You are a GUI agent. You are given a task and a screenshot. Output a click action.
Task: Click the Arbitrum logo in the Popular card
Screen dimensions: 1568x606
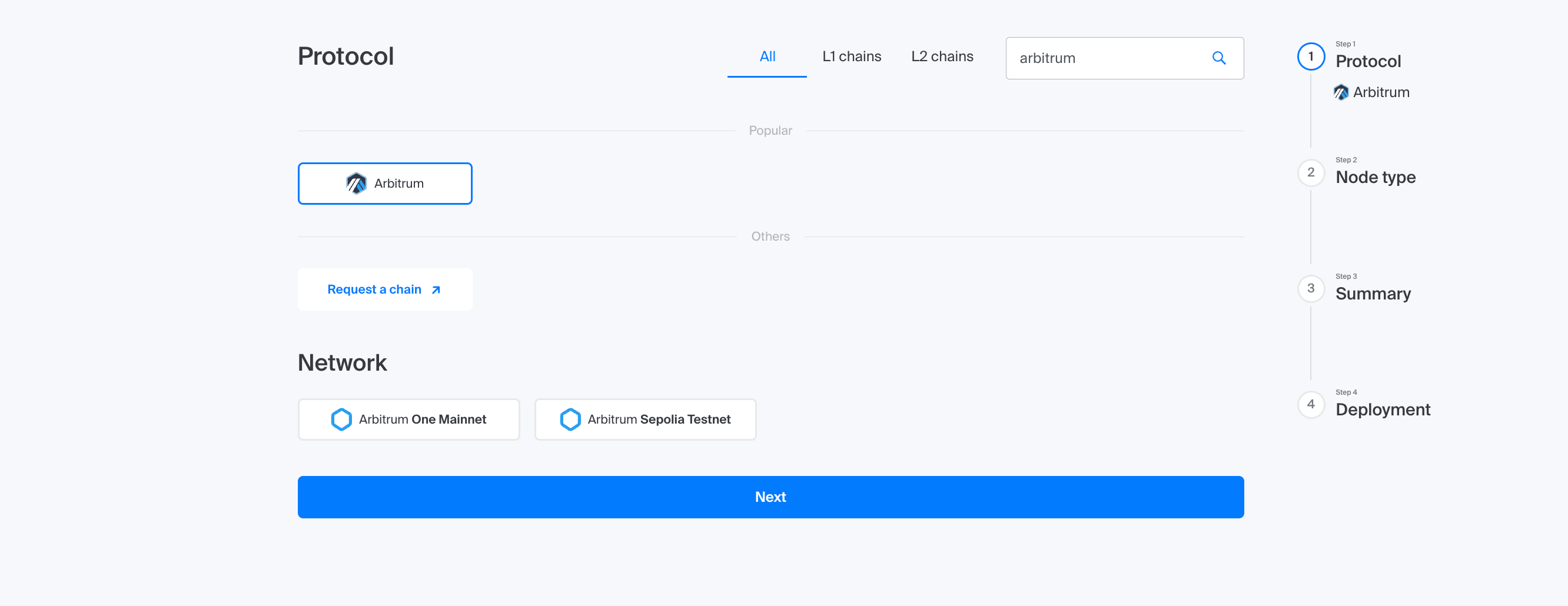click(356, 183)
